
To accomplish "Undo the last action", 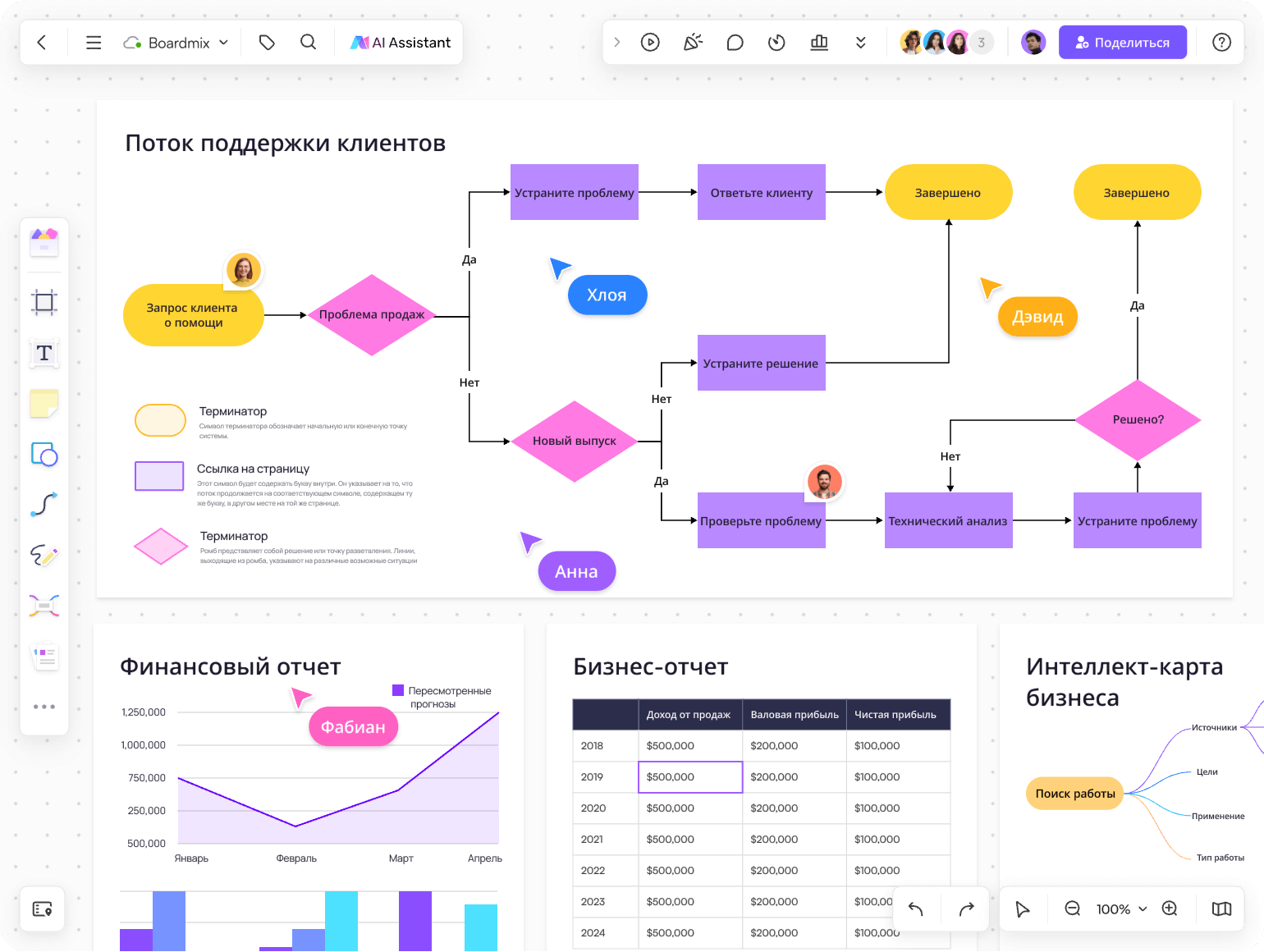I will [916, 909].
